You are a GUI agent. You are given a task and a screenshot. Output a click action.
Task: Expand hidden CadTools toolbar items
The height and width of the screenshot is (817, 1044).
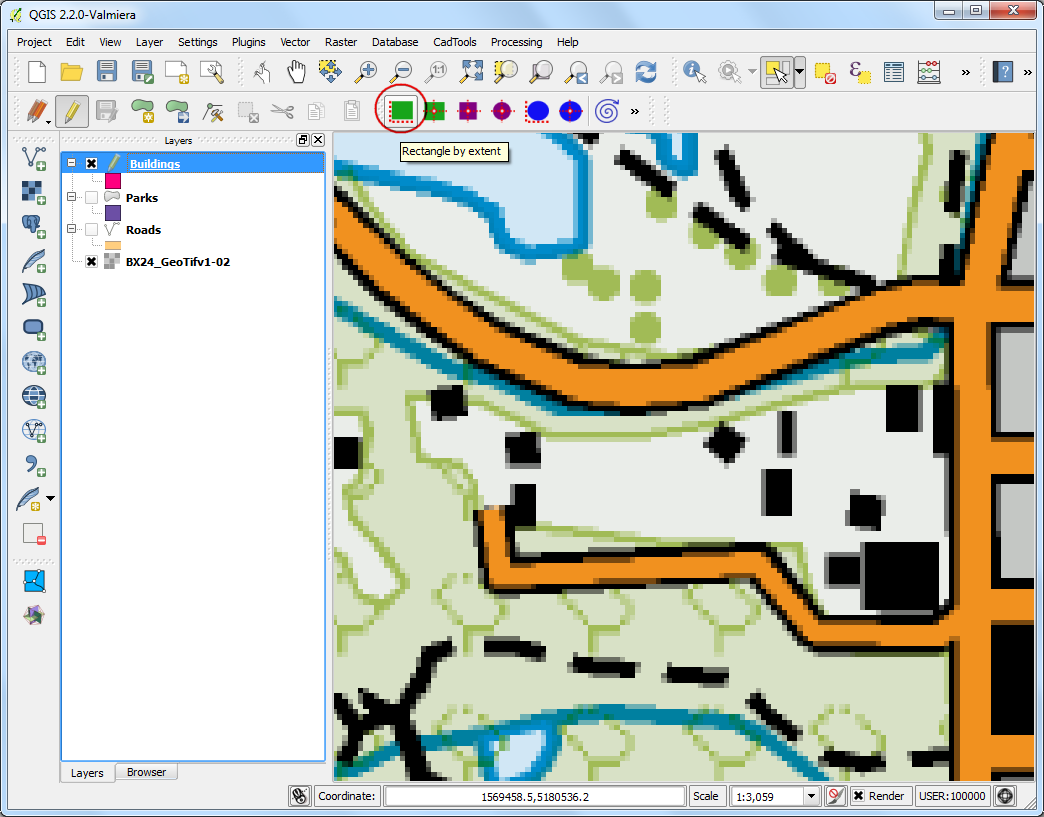pos(635,111)
